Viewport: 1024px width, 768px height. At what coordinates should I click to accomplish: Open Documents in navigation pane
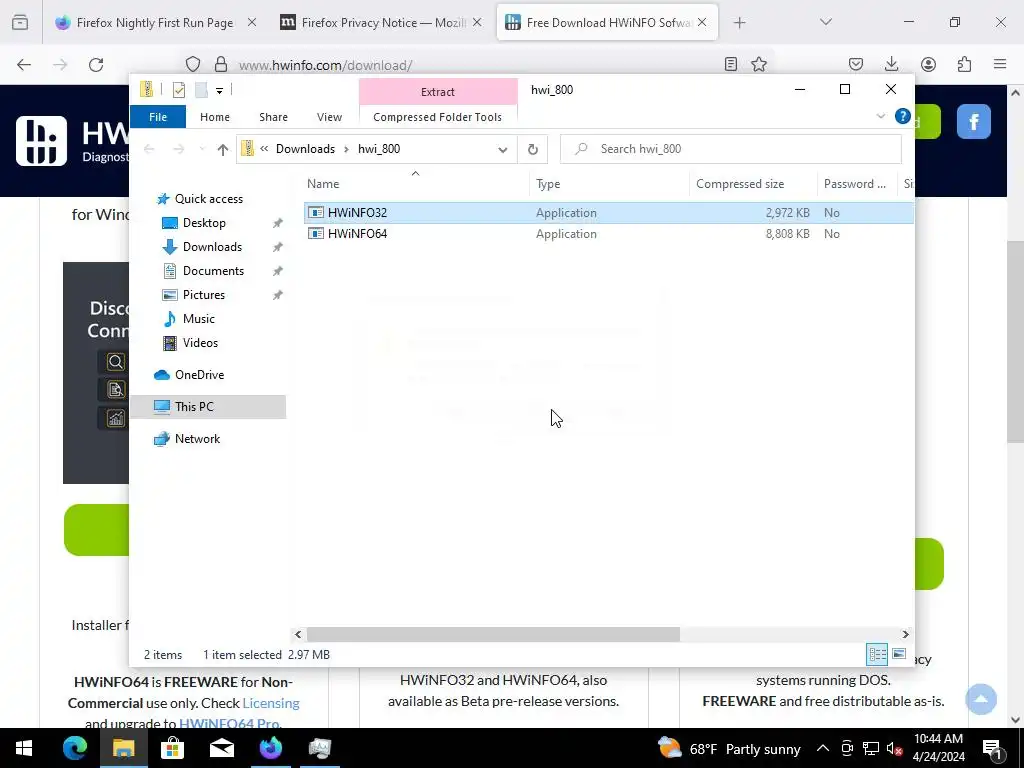tap(213, 271)
